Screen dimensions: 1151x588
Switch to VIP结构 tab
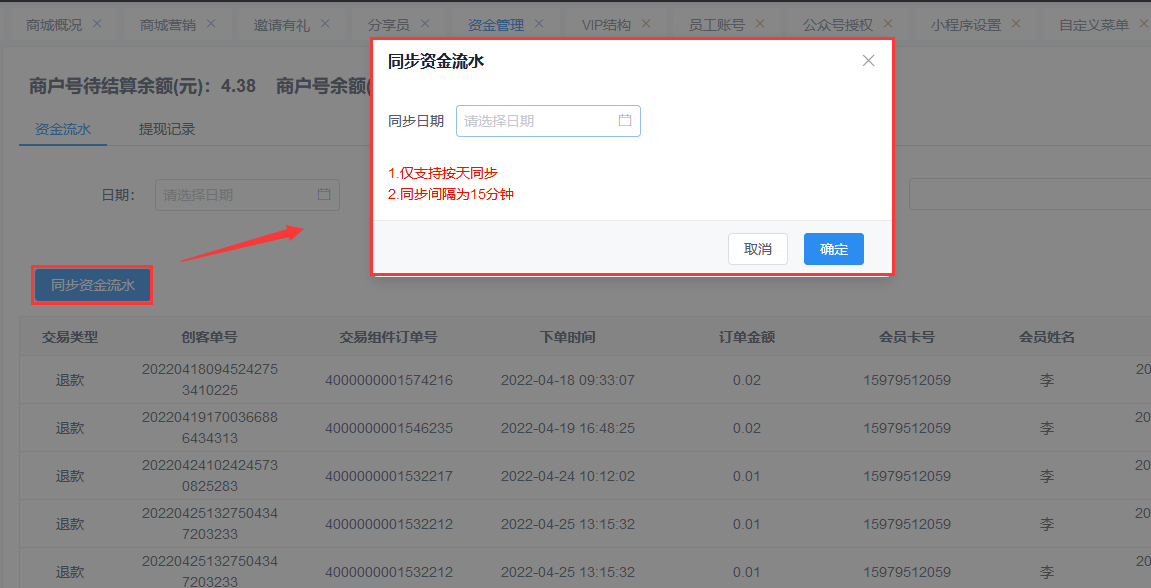(x=606, y=26)
